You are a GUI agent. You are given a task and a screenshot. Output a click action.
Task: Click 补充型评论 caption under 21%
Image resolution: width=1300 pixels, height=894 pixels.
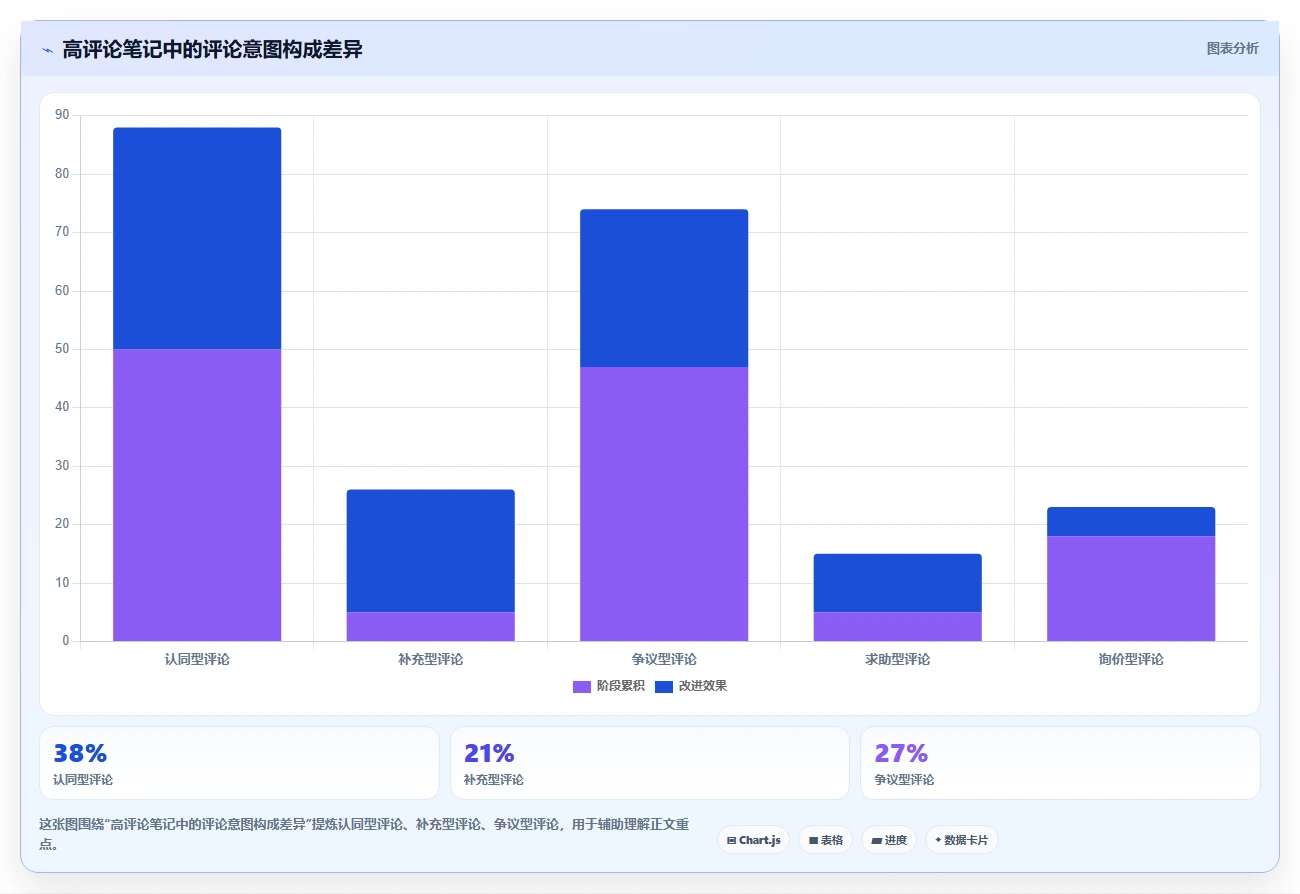(494, 780)
